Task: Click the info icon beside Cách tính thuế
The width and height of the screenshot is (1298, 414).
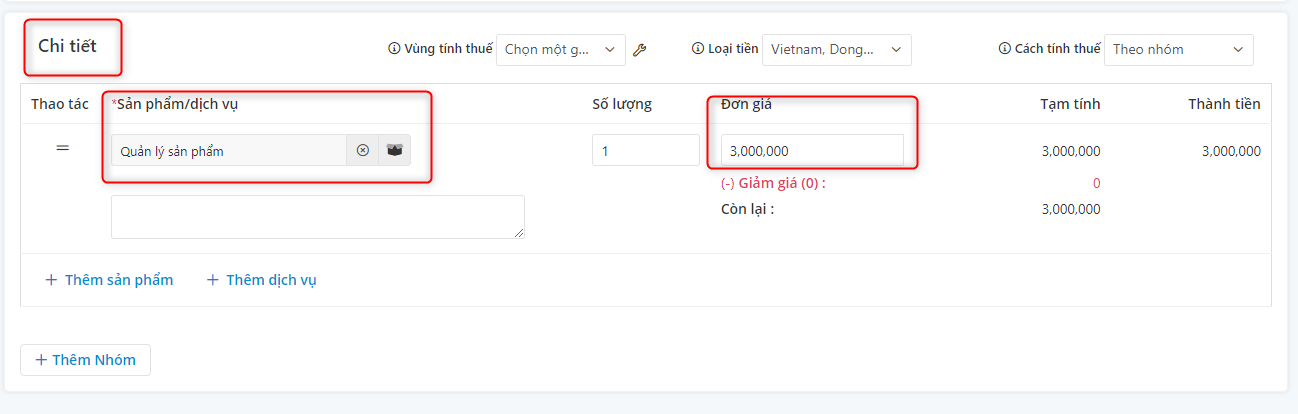Action: tap(1005, 48)
